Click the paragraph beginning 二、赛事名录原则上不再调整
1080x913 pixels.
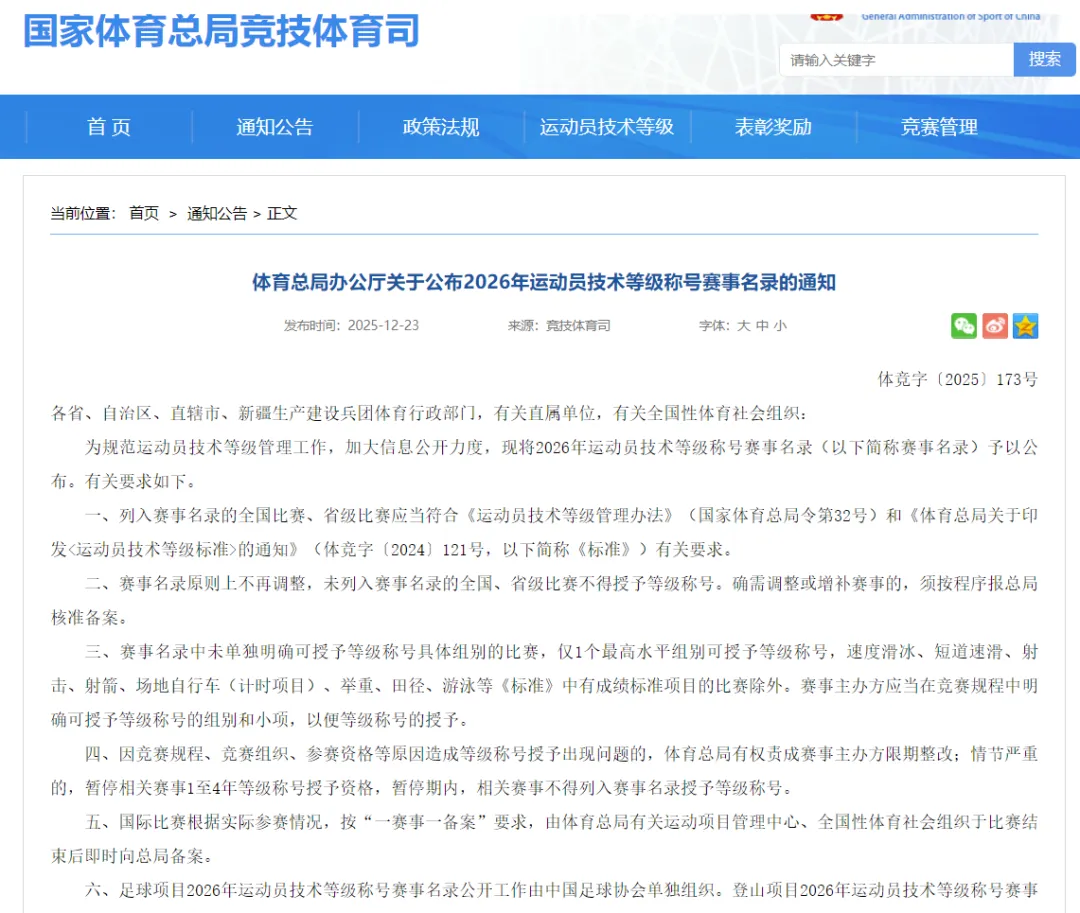tap(544, 600)
